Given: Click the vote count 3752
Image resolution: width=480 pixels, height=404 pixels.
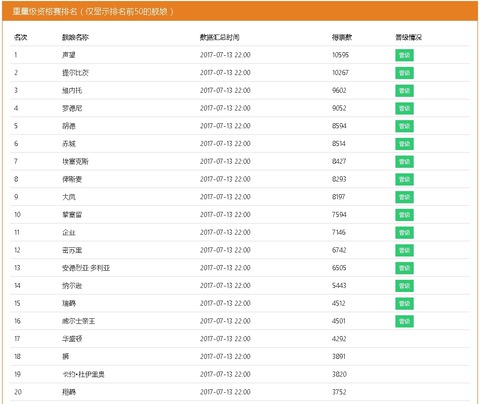Looking at the screenshot, I should 339,392.
